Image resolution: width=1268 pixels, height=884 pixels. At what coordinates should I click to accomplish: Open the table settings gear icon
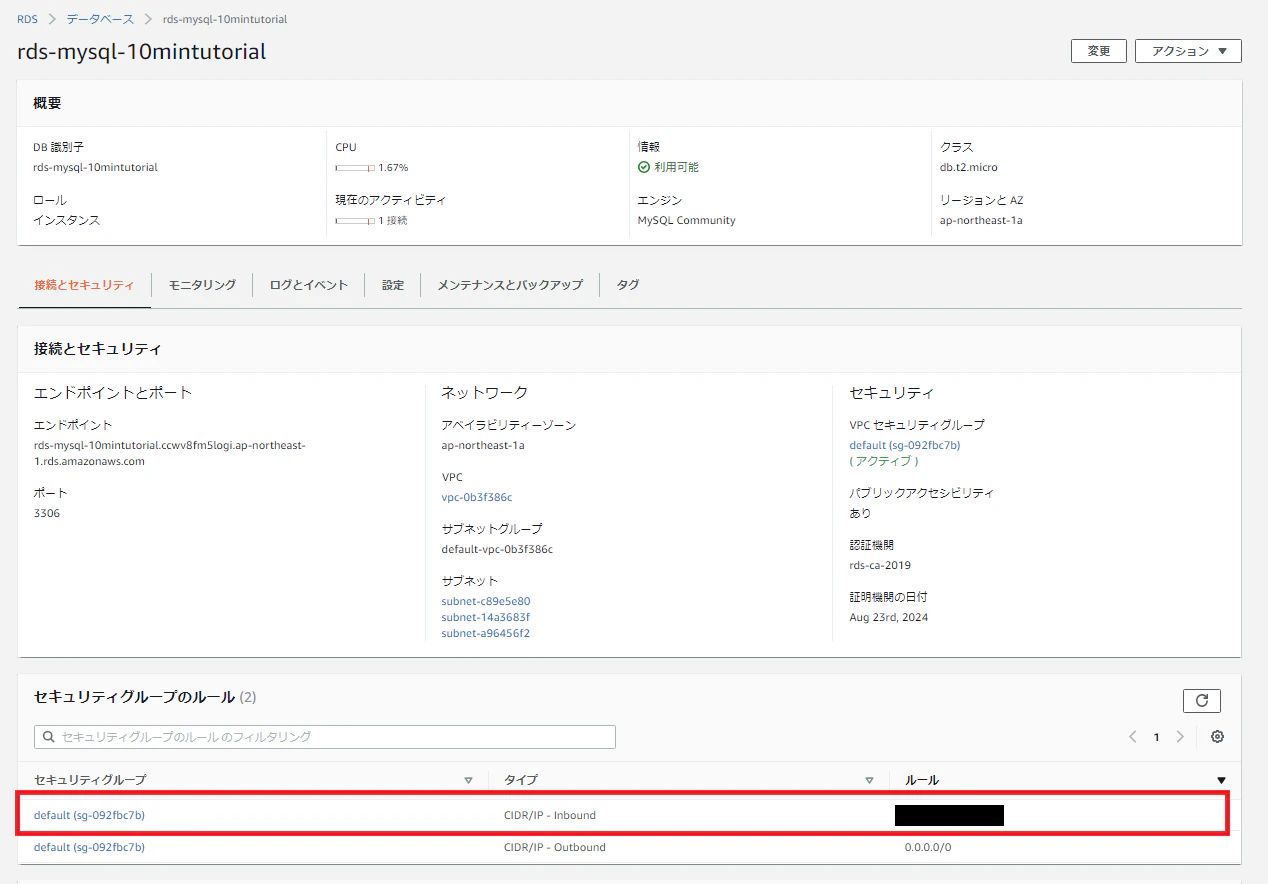click(x=1217, y=737)
